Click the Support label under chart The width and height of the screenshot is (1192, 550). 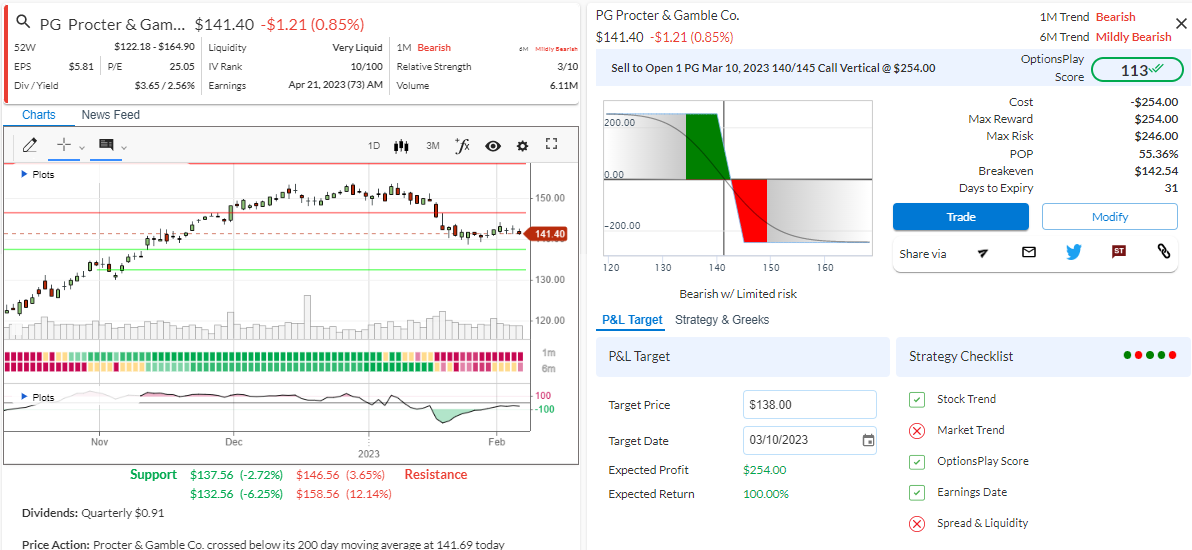coord(153,475)
